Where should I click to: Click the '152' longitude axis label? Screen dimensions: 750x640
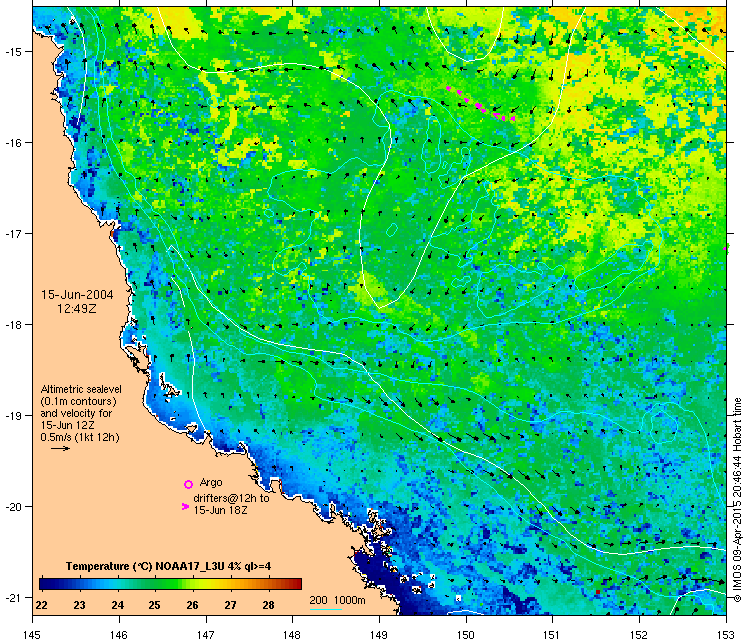640,634
